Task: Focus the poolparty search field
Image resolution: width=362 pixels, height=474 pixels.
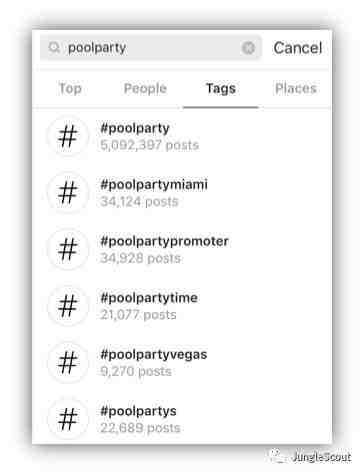Action: click(151, 48)
